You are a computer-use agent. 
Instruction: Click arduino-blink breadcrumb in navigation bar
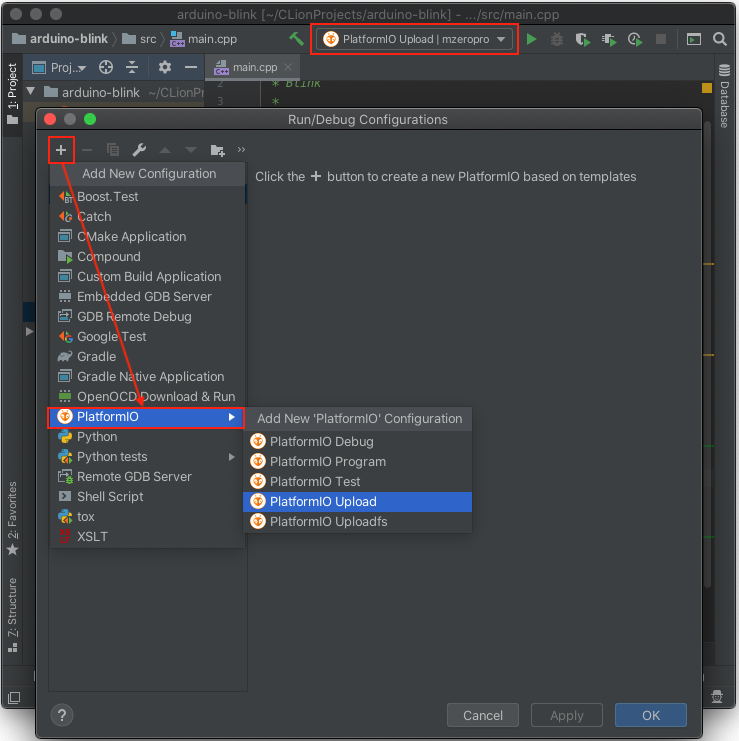pyautogui.click(x=60, y=39)
